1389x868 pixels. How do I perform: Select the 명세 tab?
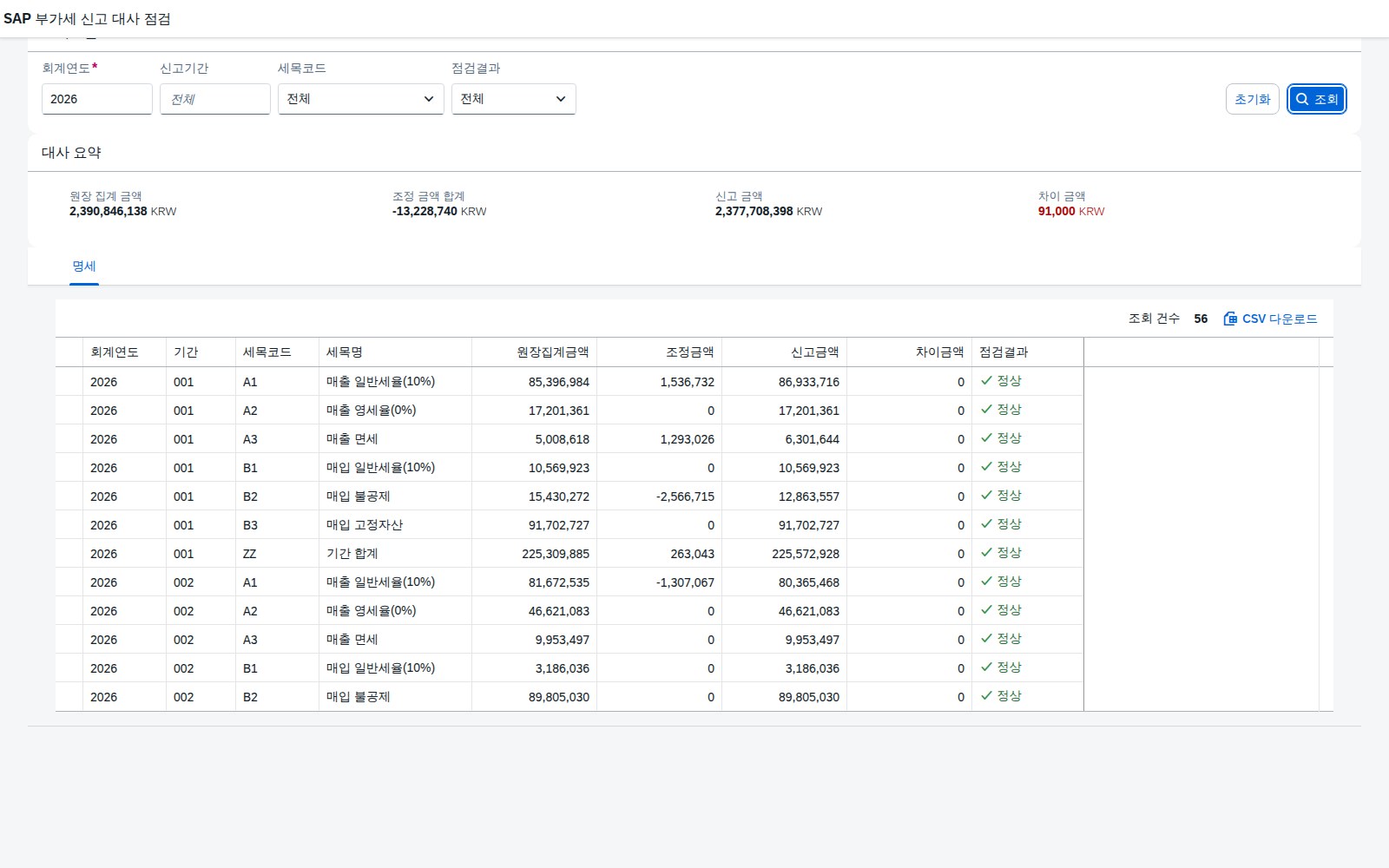(84, 266)
